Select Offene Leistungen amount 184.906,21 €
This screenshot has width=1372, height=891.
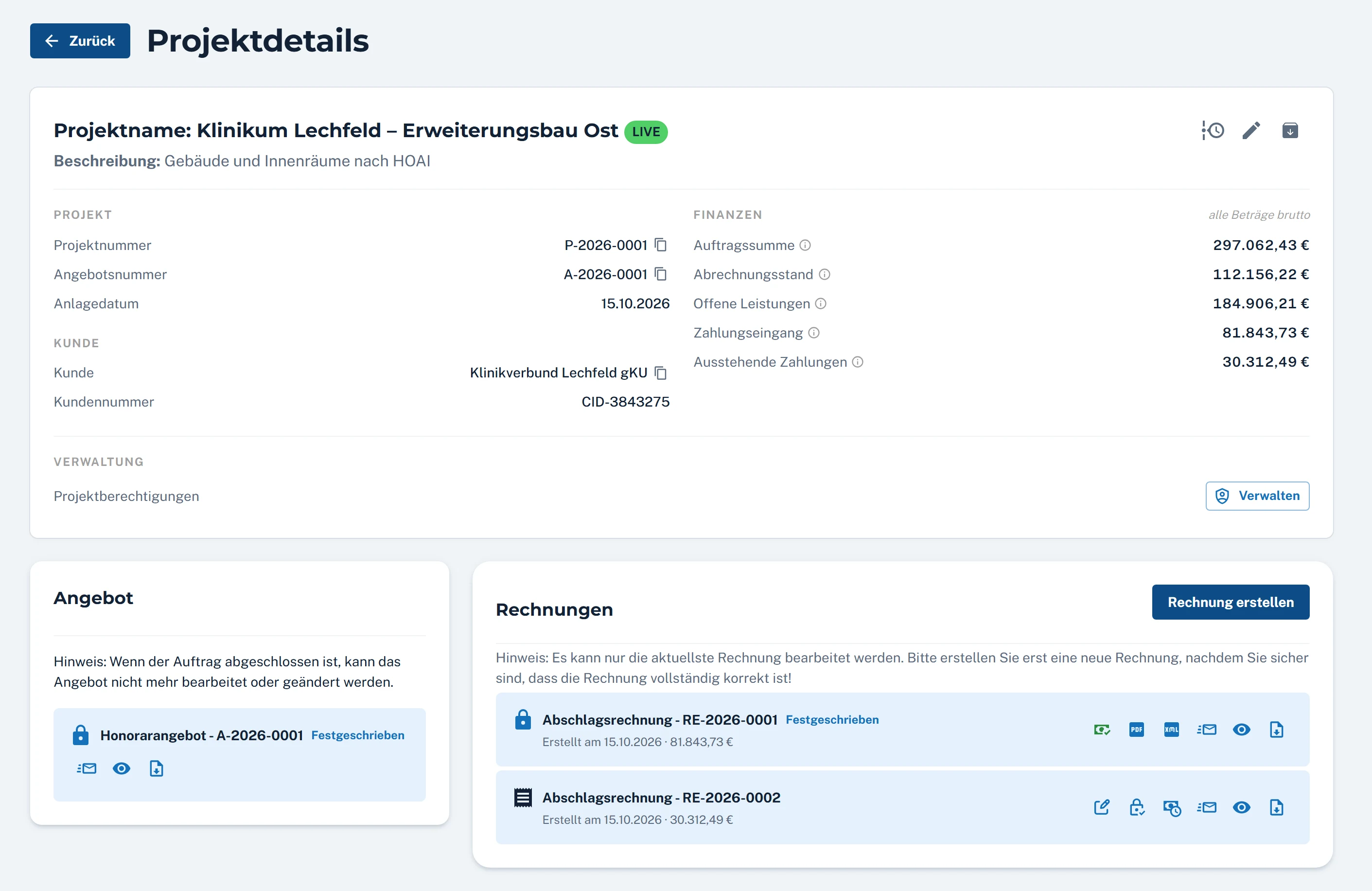[x=1261, y=303]
